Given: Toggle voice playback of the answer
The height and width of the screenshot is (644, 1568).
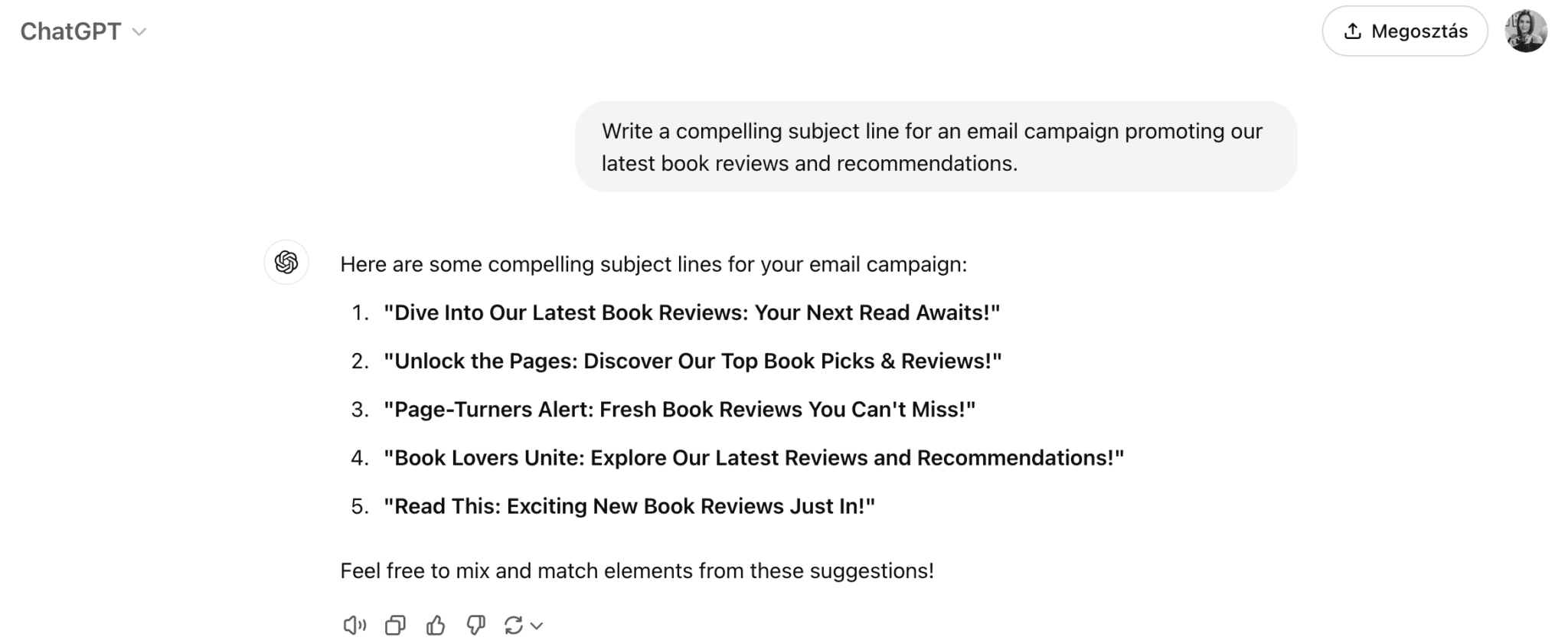Looking at the screenshot, I should click(x=354, y=625).
